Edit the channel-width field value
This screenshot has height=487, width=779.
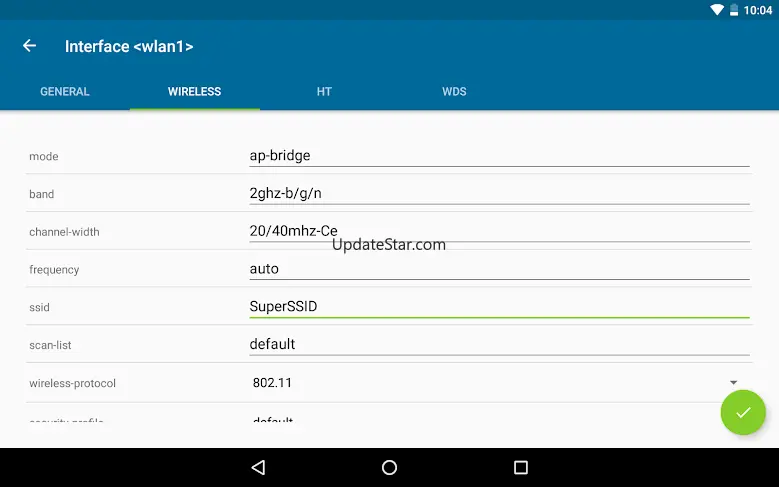pyautogui.click(x=499, y=231)
